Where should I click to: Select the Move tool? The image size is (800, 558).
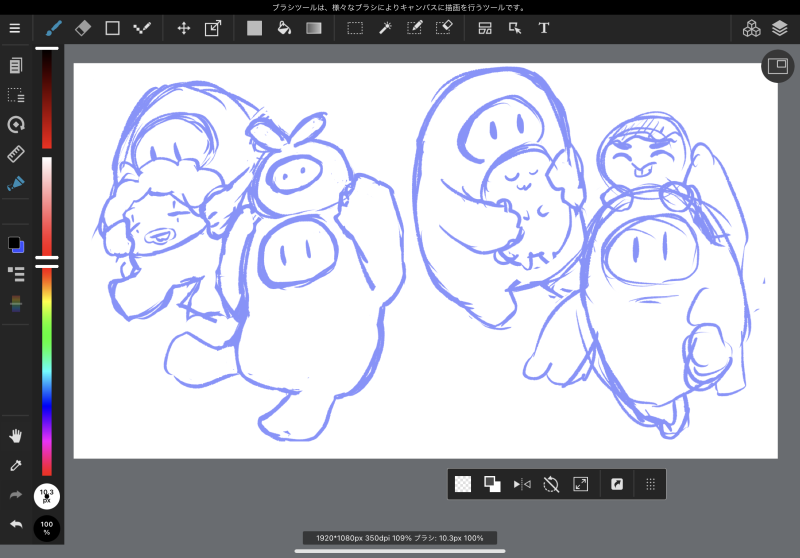[184, 28]
